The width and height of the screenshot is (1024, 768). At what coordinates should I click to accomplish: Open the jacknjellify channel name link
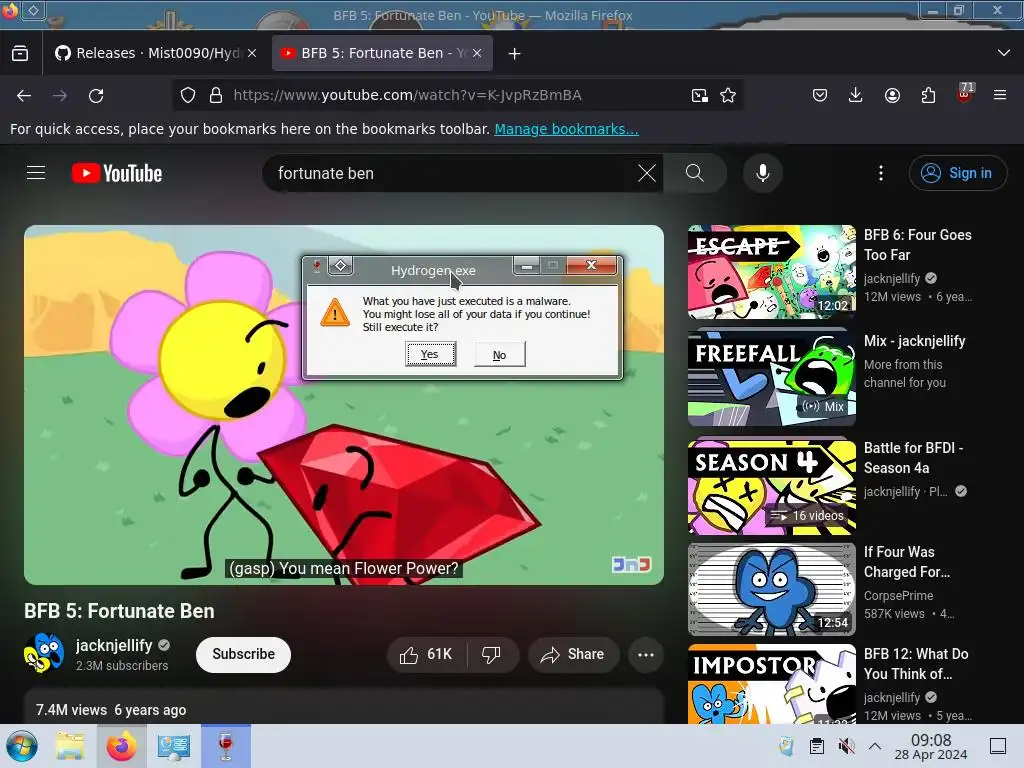(x=114, y=645)
